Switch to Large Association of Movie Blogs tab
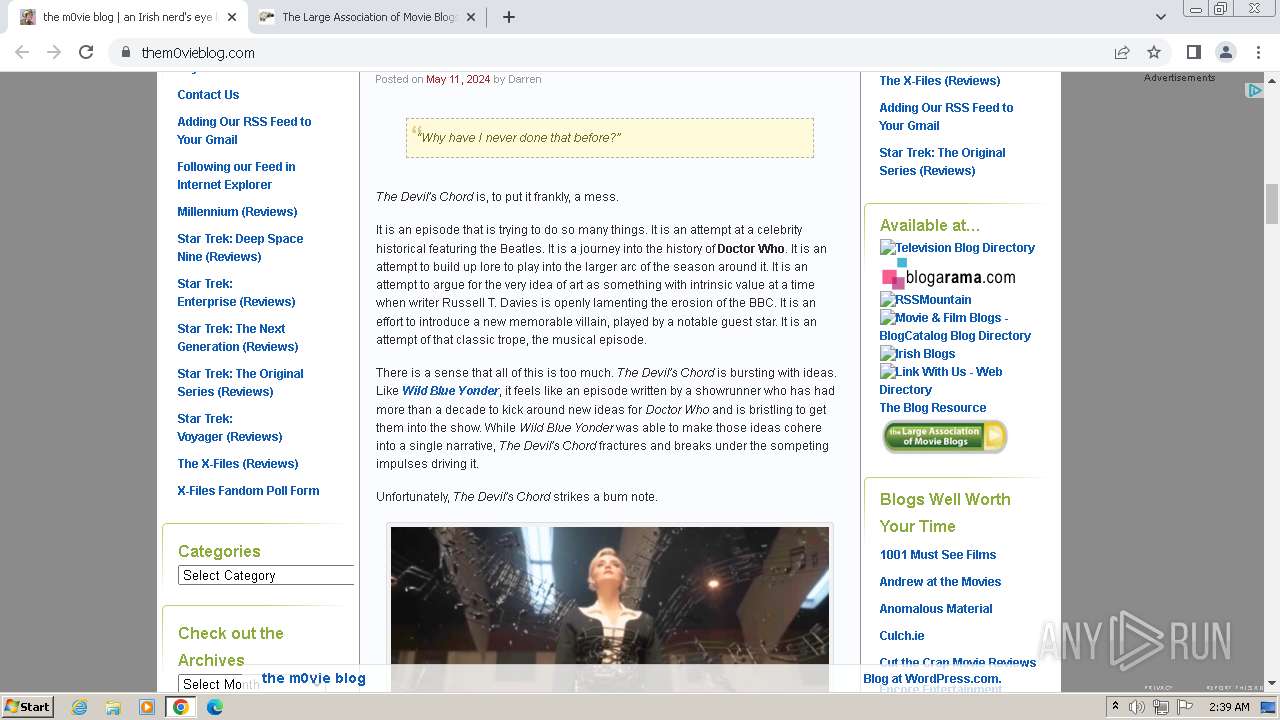The height and width of the screenshot is (720, 1280). [368, 17]
